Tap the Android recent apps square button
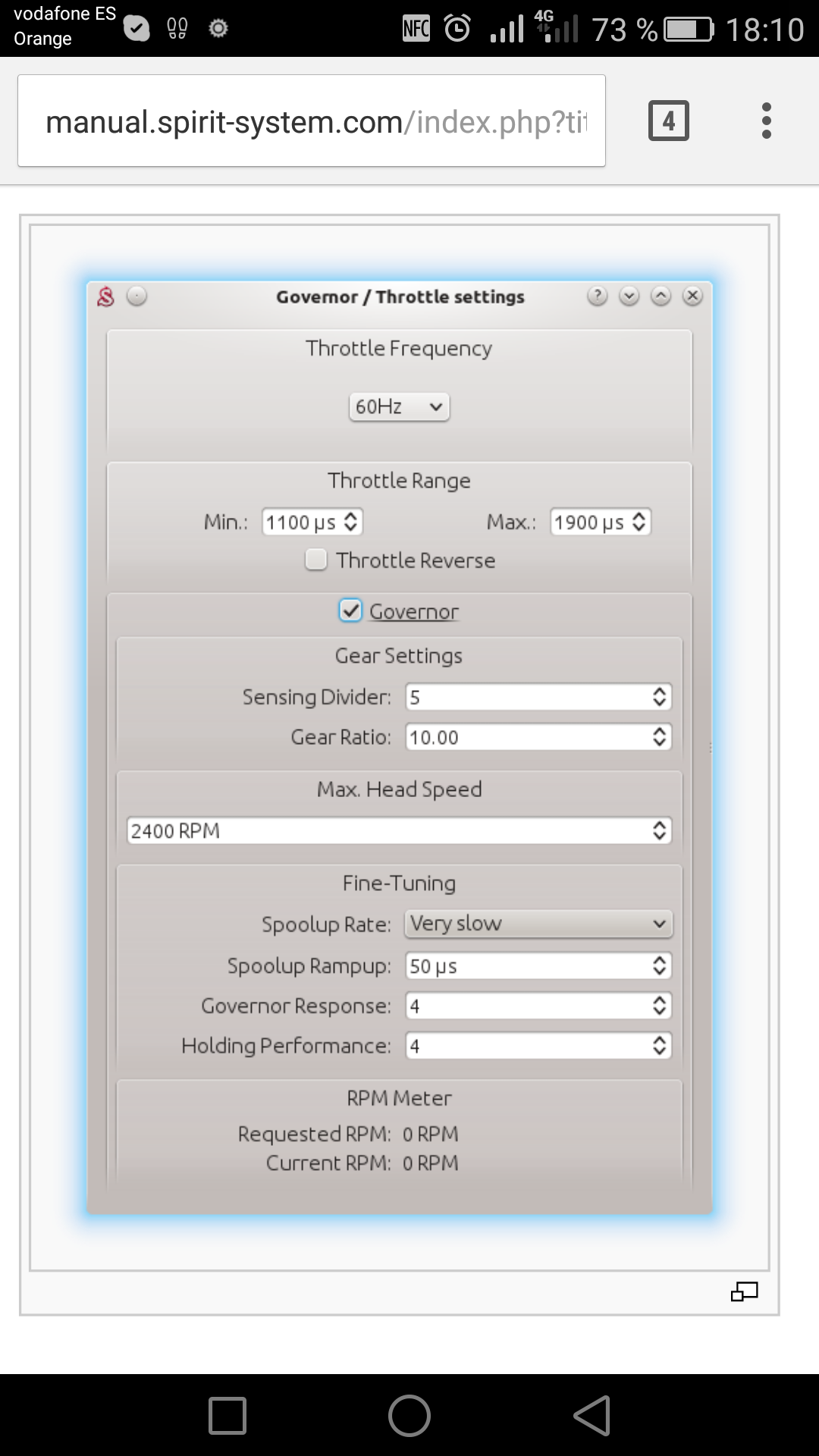This screenshot has height=1456, width=819. point(227,1415)
